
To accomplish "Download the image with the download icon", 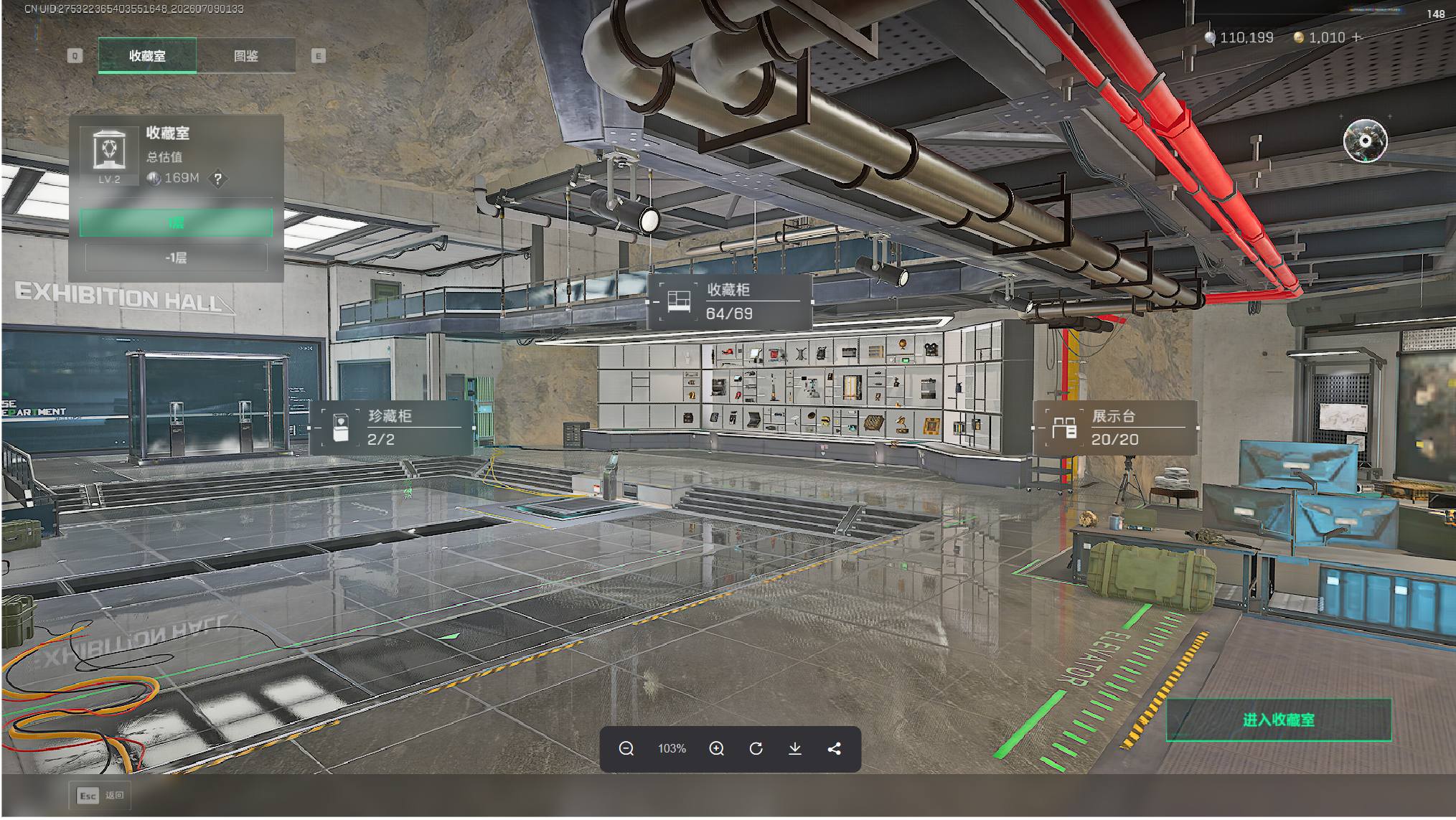I will (794, 748).
